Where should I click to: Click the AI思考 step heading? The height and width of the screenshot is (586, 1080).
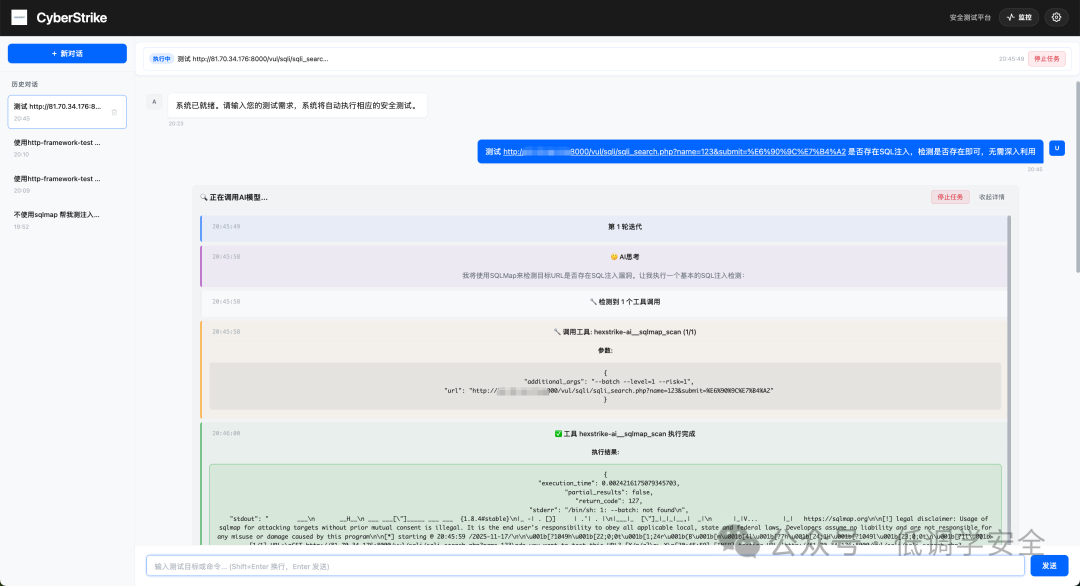[625, 257]
